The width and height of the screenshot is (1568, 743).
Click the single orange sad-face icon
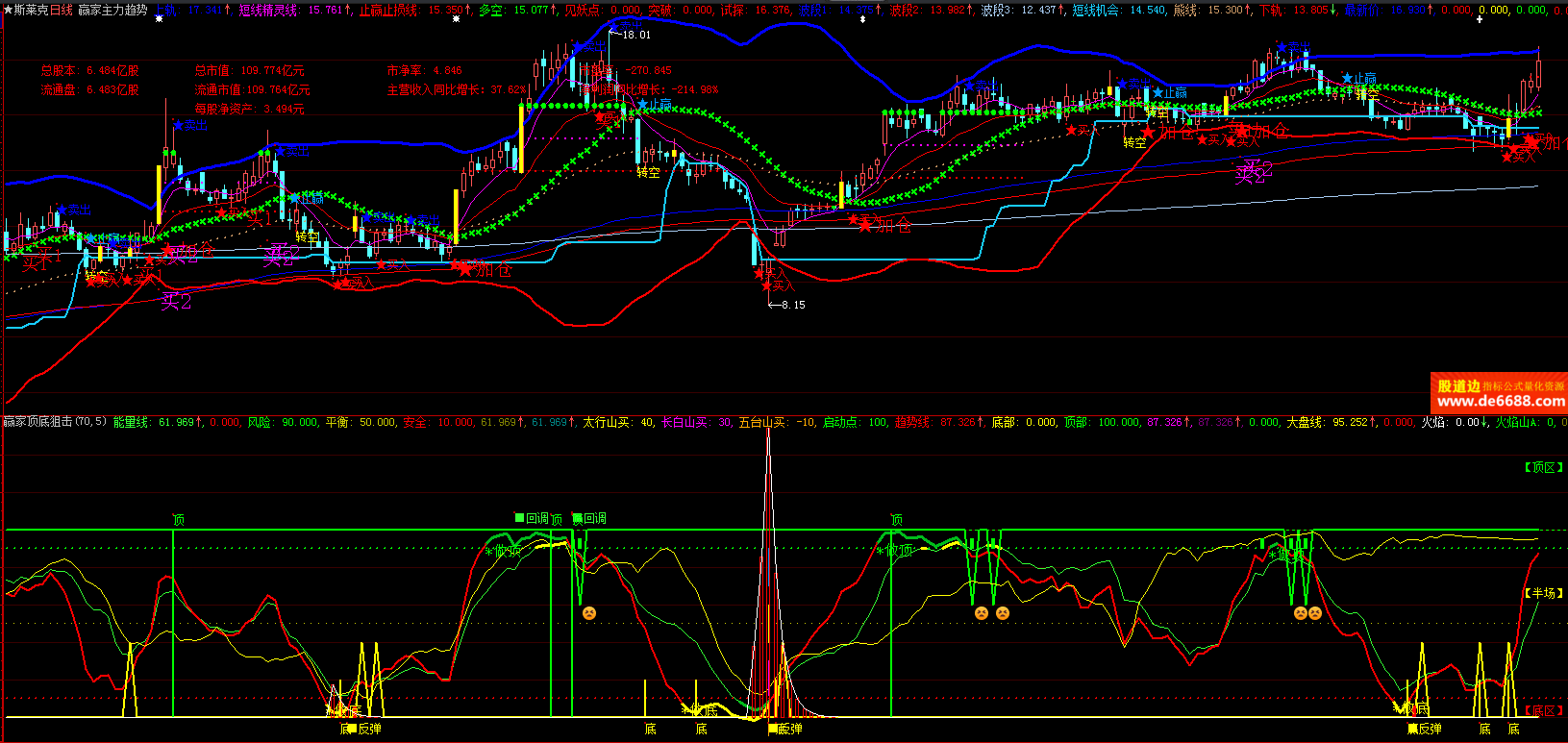(588, 612)
